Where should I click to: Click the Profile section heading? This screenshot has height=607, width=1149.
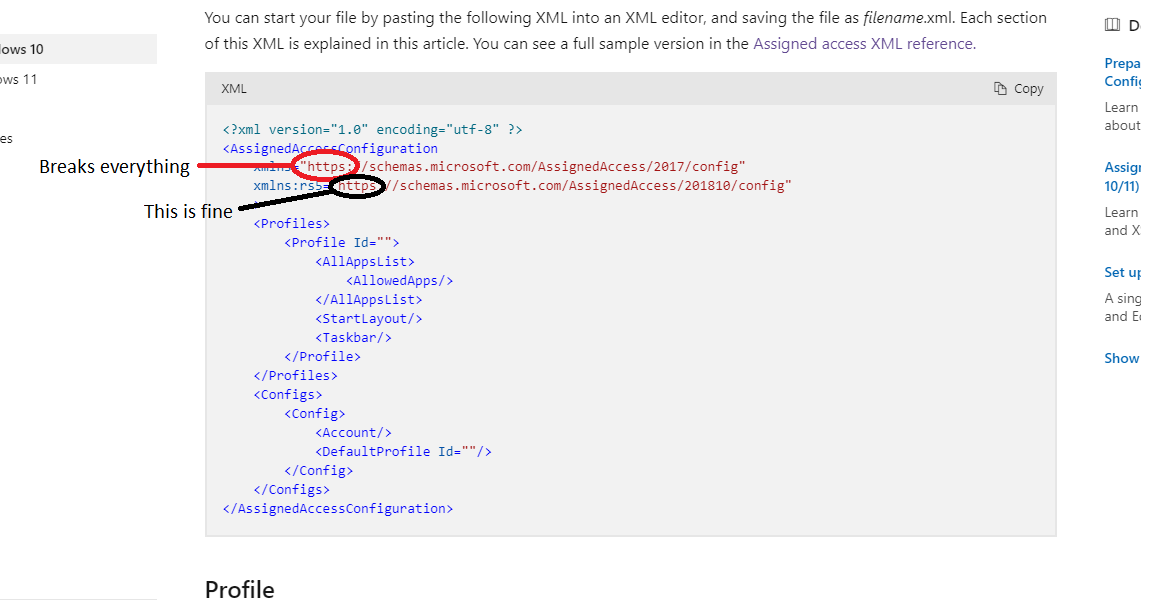(x=240, y=590)
